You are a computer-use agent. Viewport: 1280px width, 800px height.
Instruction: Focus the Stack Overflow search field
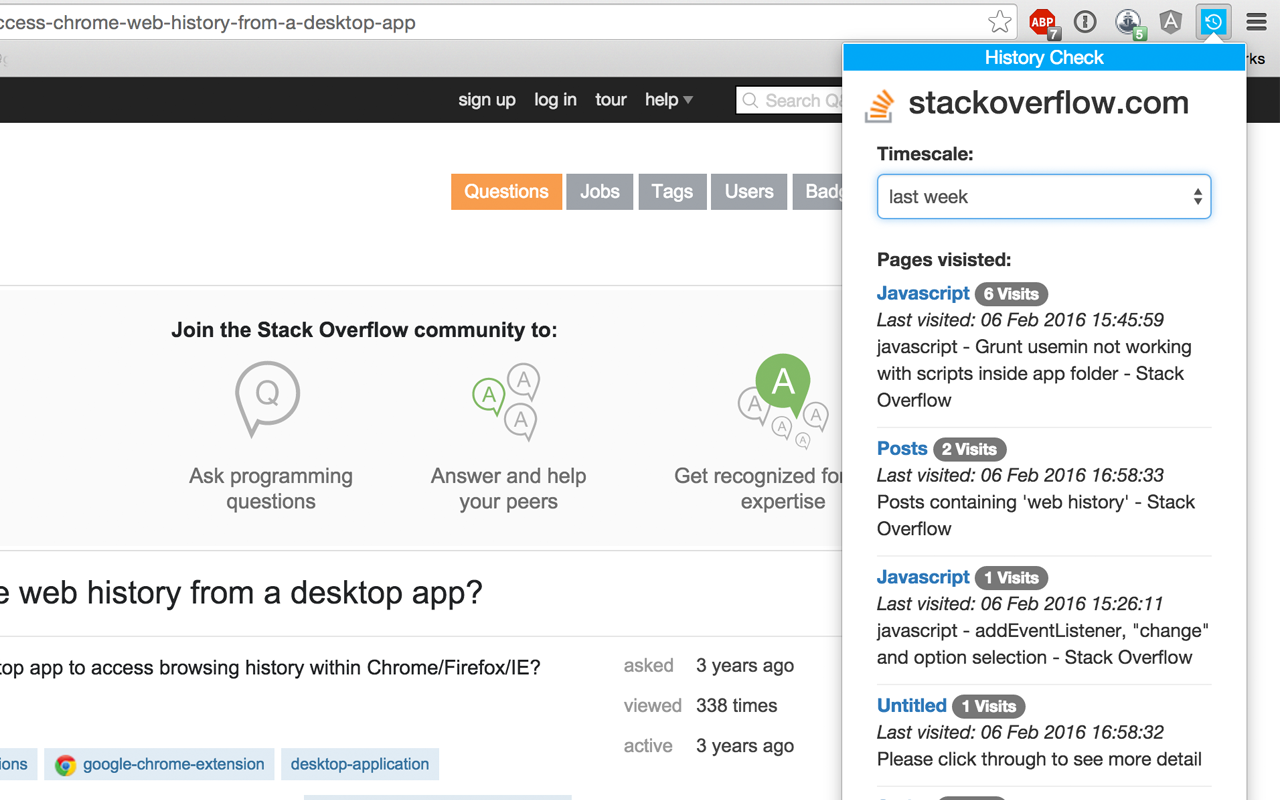pos(790,100)
